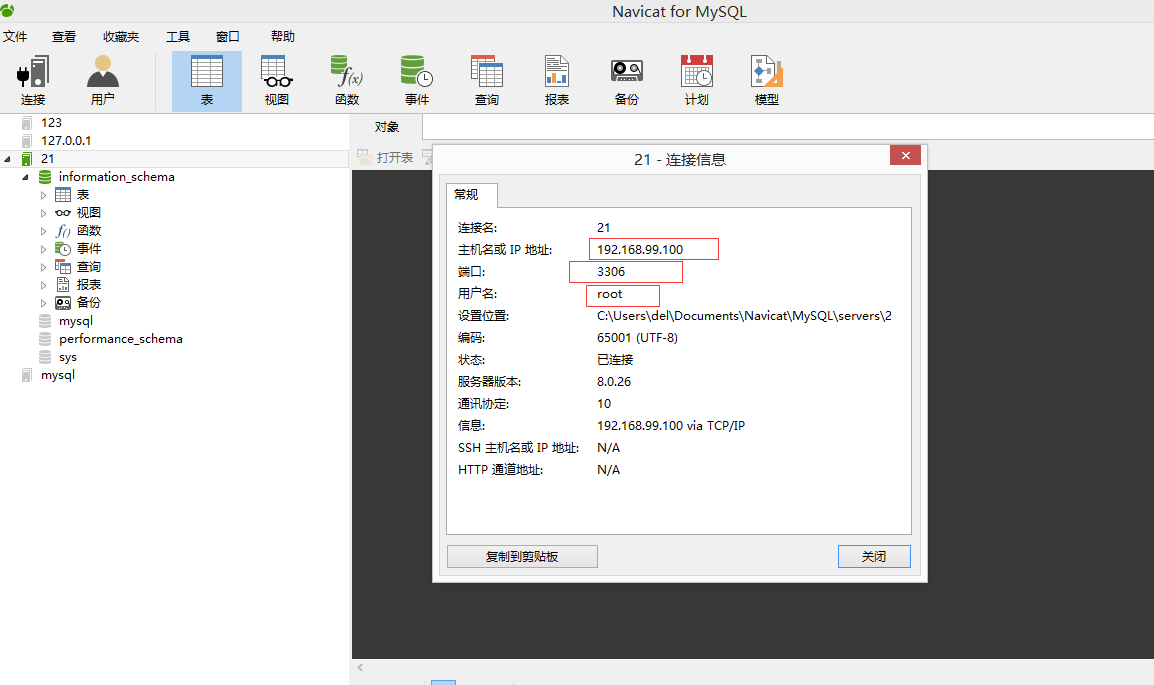The image size is (1154, 685).
Task: Click the left arrow of the horizontal scrollbar
Action: [x=360, y=667]
